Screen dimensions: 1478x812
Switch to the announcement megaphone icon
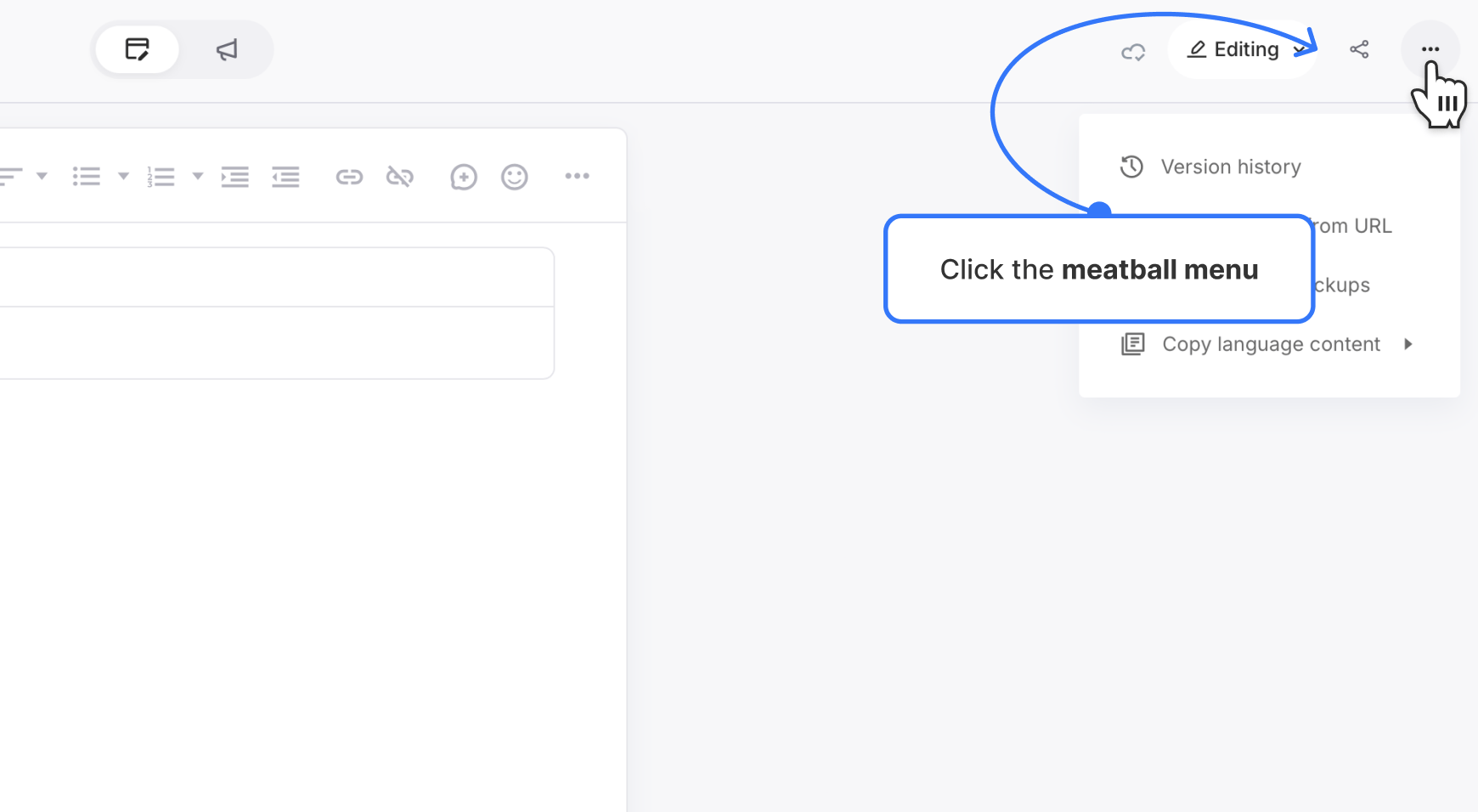coord(225,49)
